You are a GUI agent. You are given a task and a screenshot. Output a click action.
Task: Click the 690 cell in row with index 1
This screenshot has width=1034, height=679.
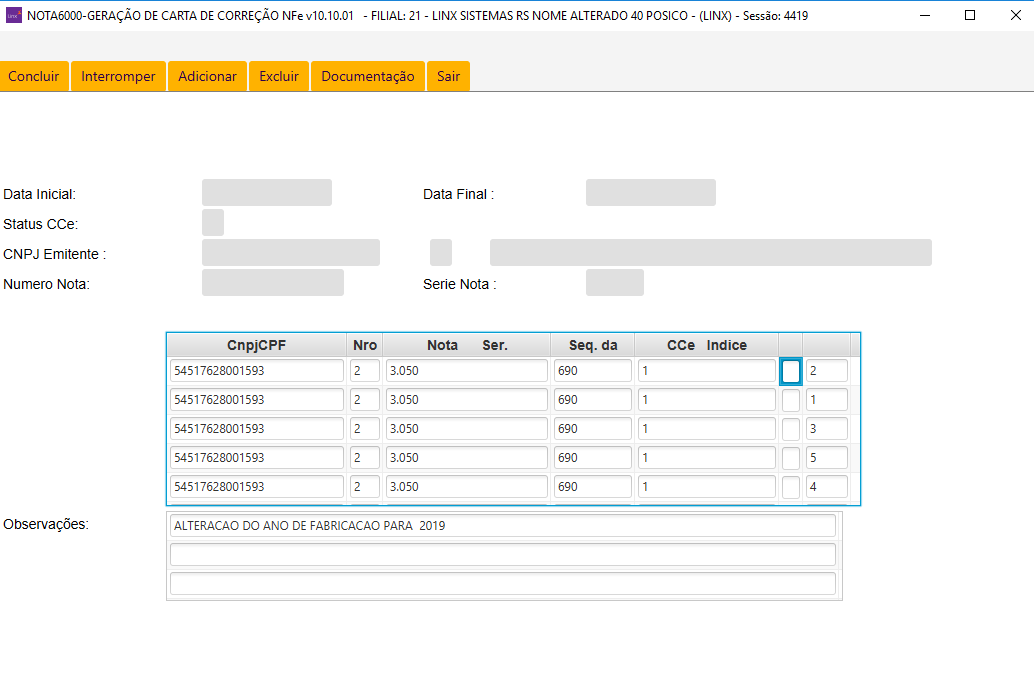point(593,400)
